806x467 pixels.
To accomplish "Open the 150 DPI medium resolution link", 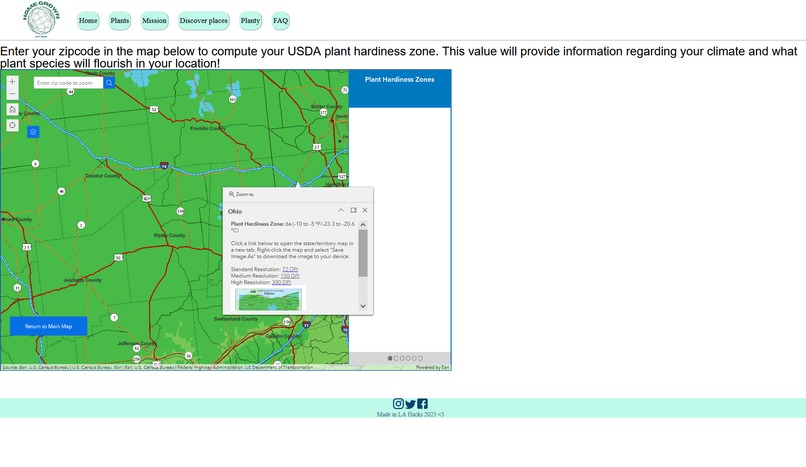I will 290,276.
